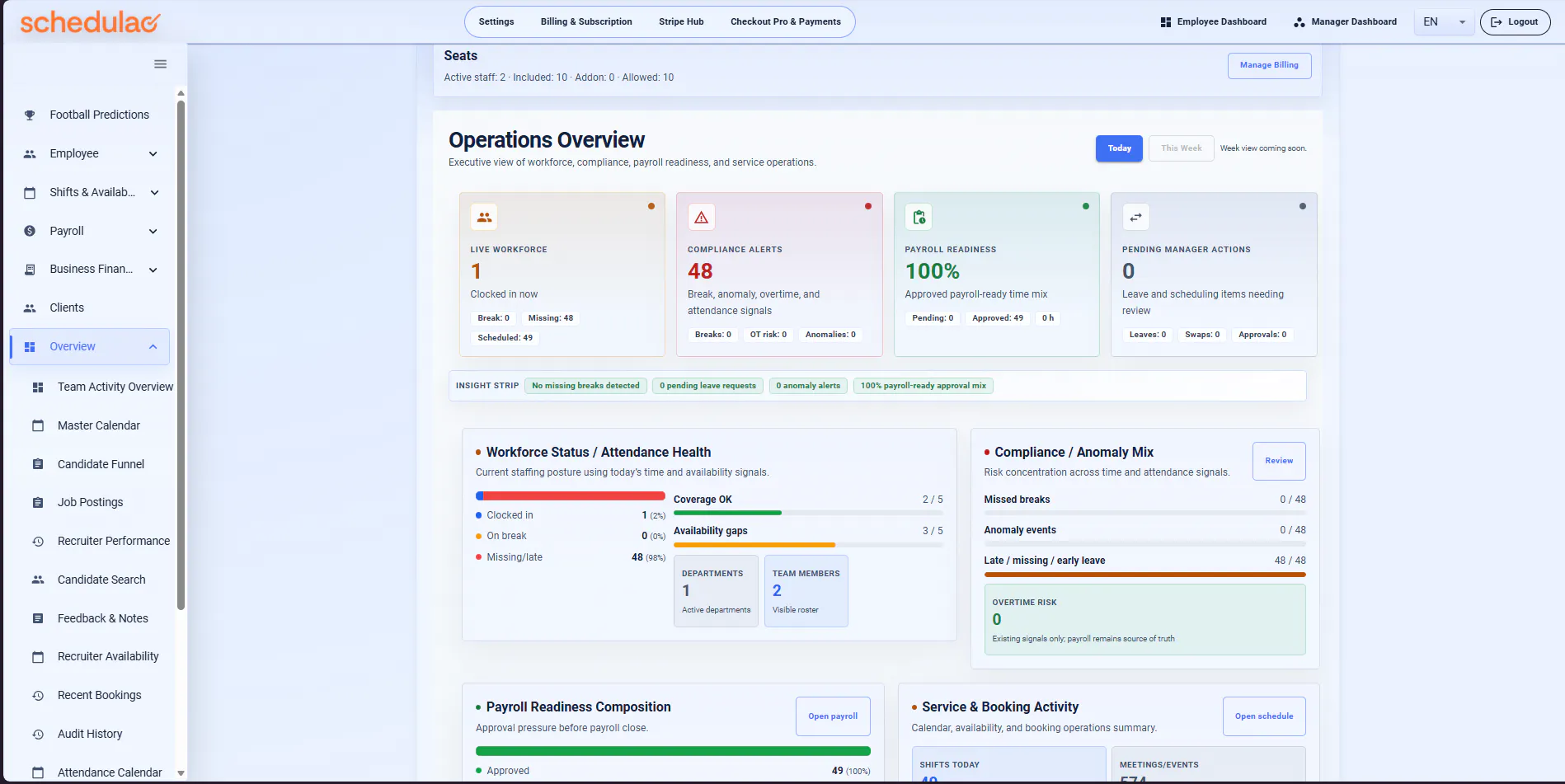Open the Stripe Hub tab

tap(681, 22)
